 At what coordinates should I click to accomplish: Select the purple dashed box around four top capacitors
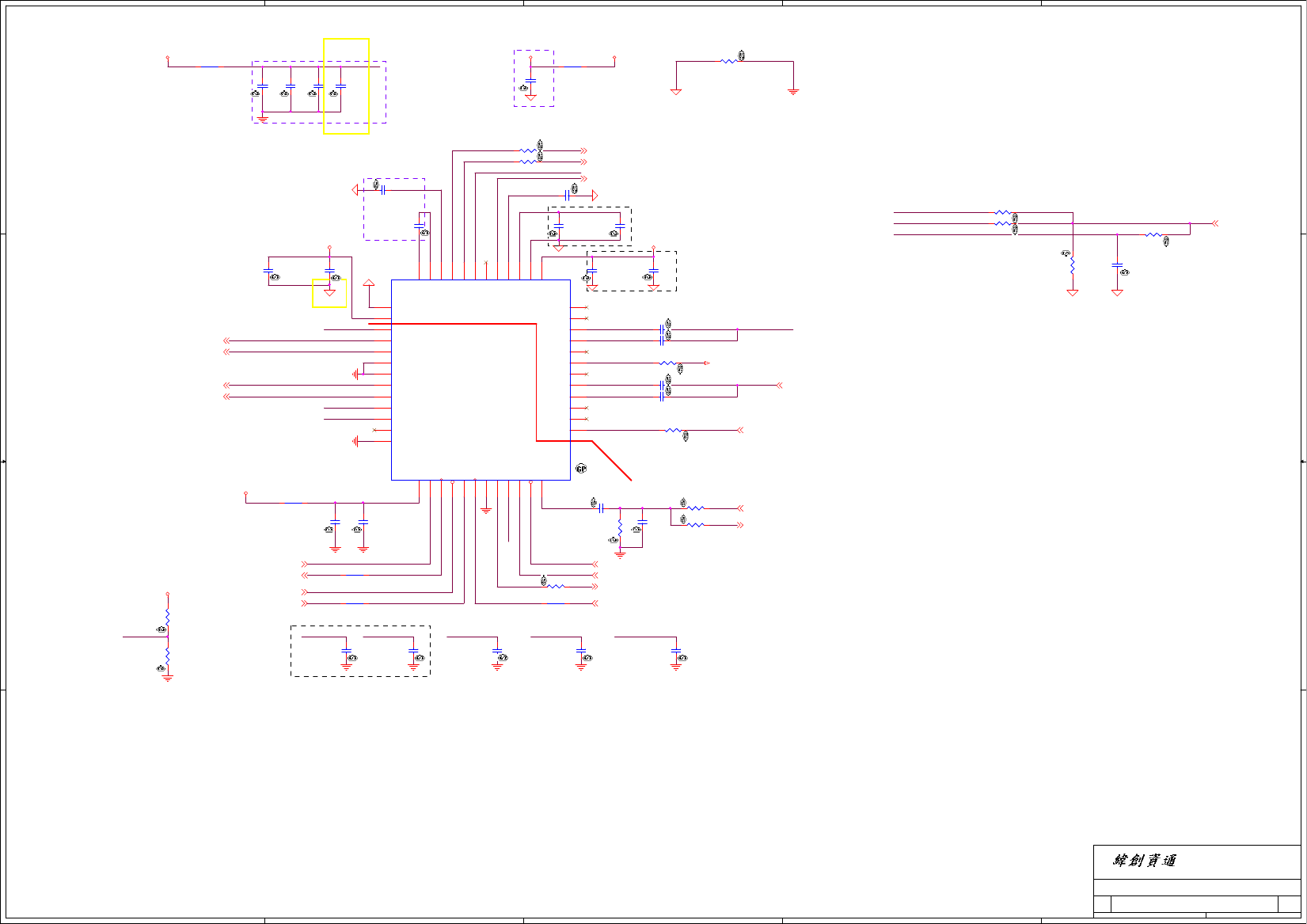(x=319, y=92)
